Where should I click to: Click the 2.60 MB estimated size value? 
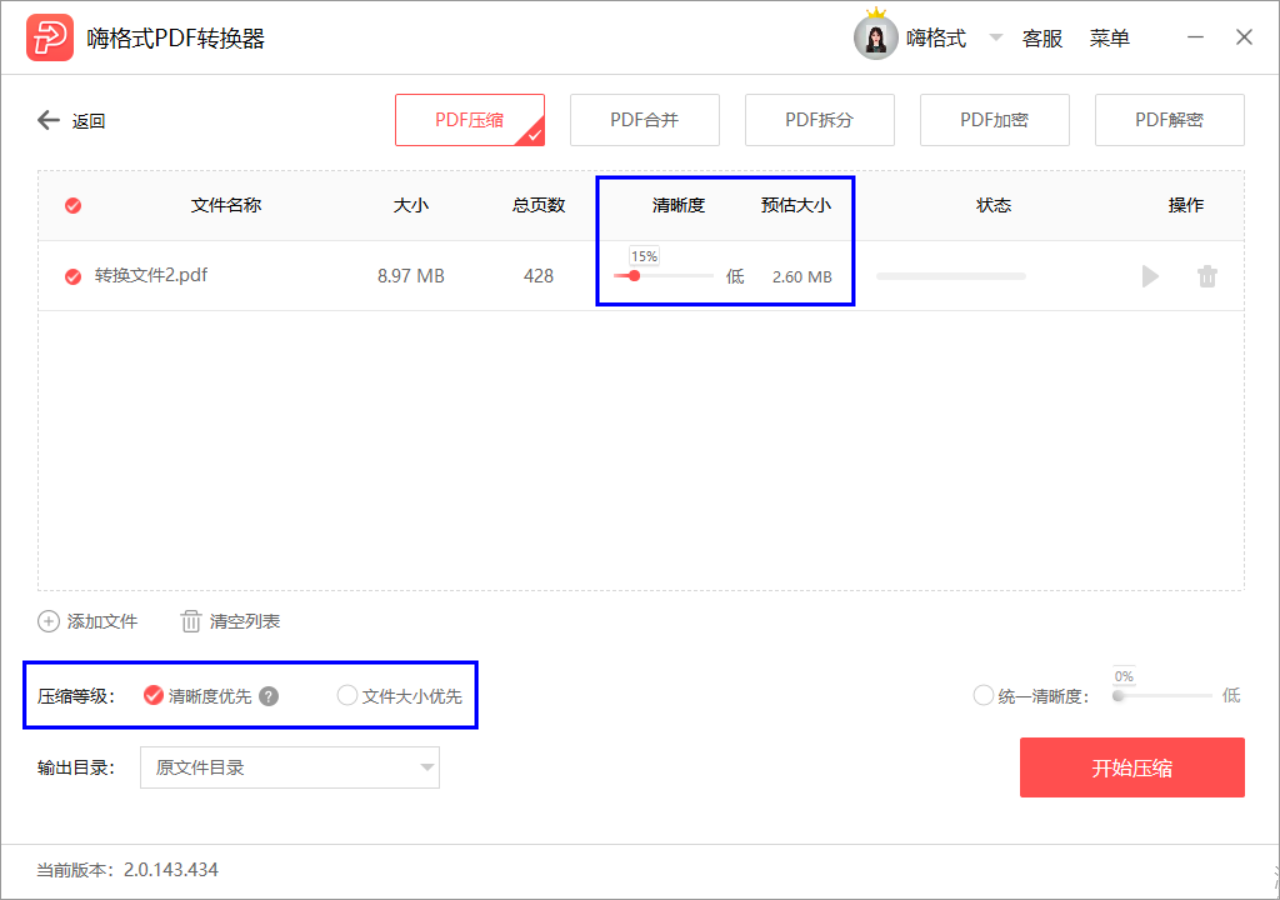(802, 277)
